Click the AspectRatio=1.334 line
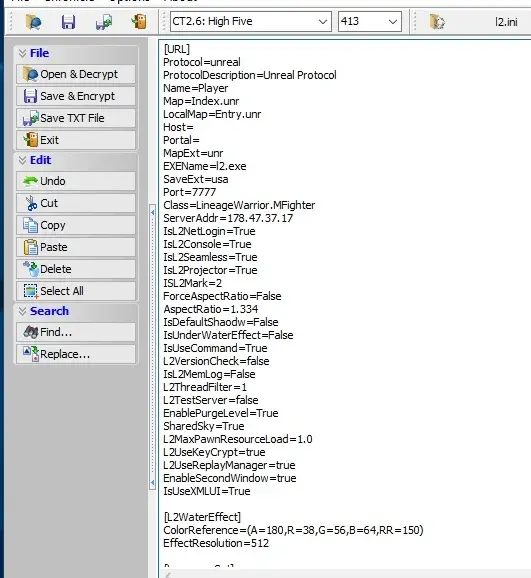This screenshot has height=578, width=531. [211, 309]
